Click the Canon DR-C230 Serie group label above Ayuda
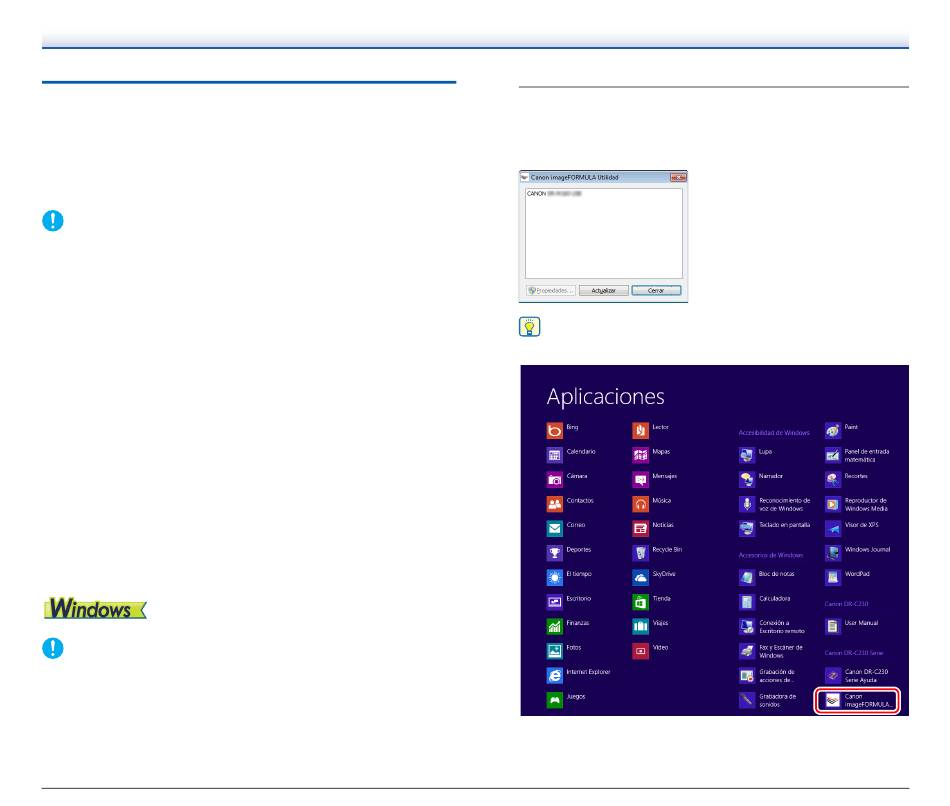 coord(854,653)
